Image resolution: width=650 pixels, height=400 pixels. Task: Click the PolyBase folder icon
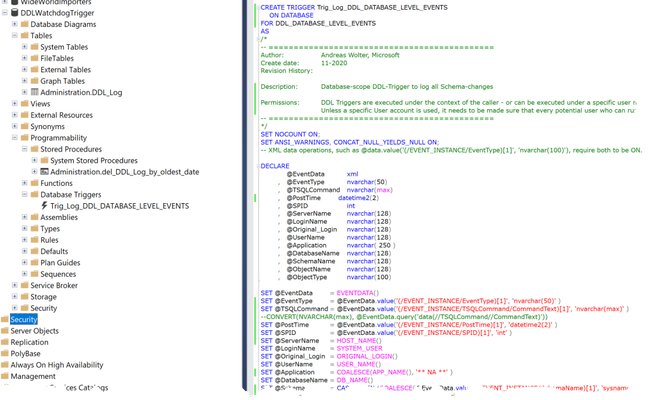(5, 353)
